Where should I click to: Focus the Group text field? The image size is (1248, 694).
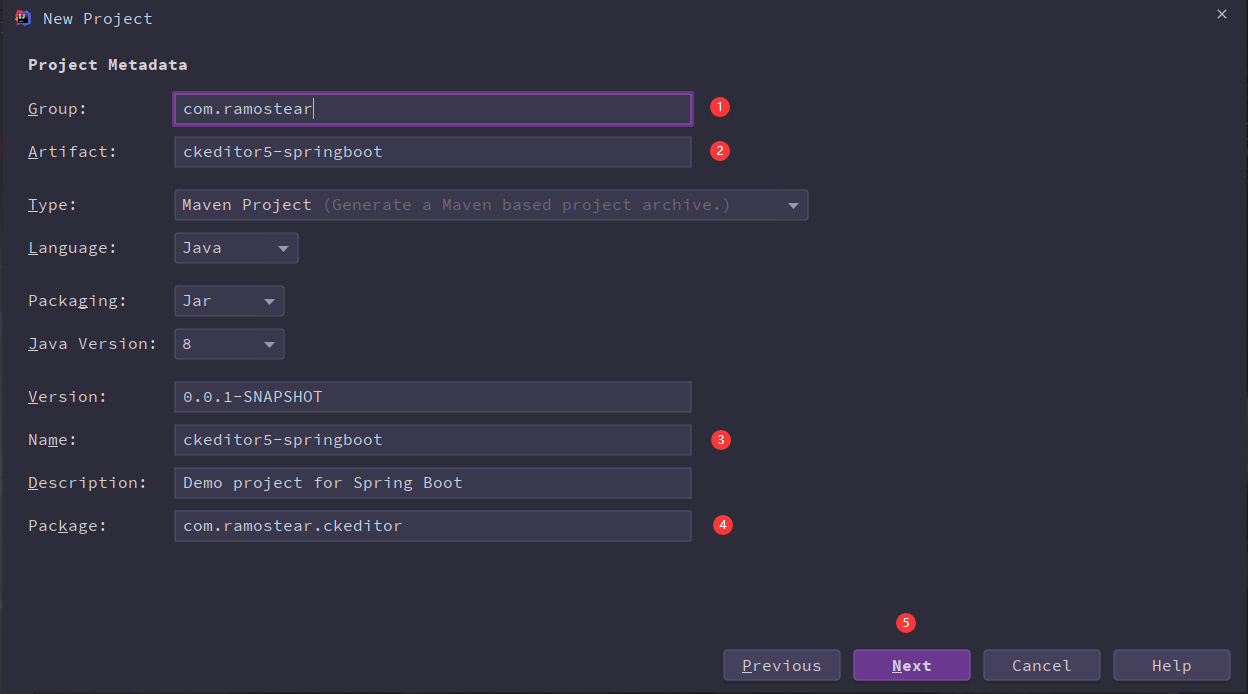(432, 109)
